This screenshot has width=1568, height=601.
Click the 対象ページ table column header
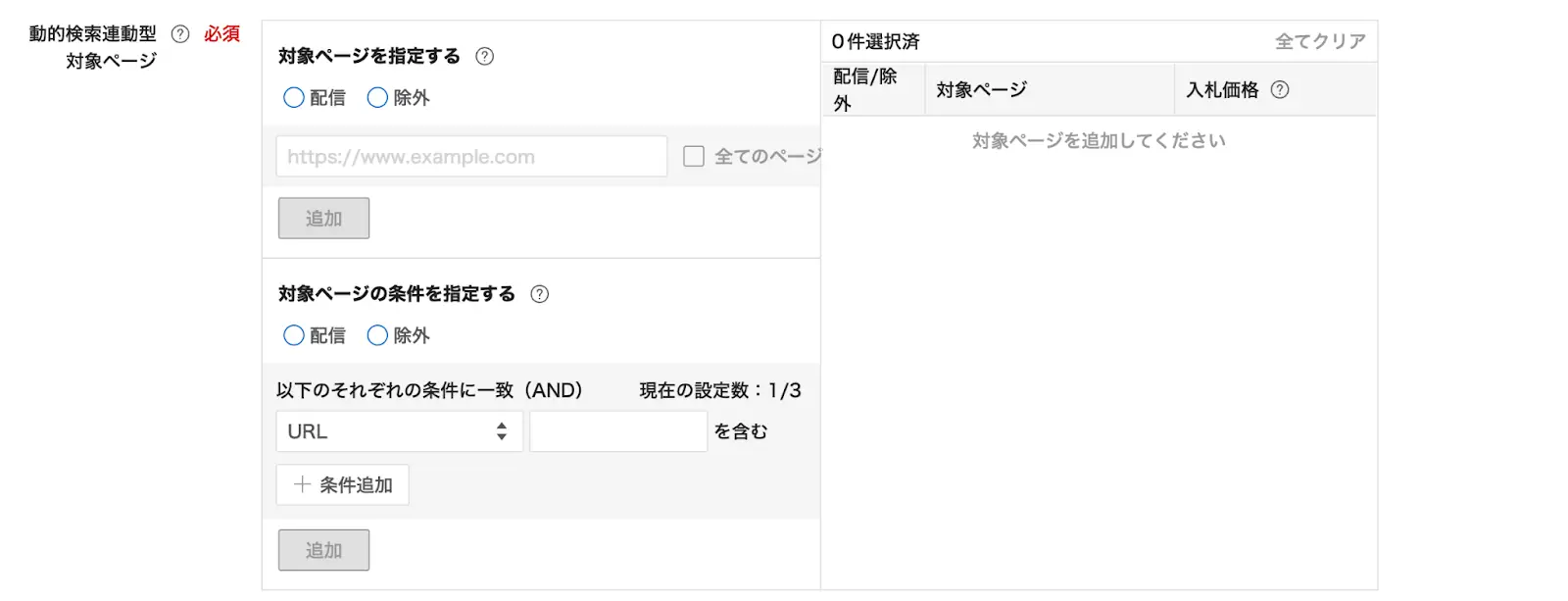tap(980, 89)
